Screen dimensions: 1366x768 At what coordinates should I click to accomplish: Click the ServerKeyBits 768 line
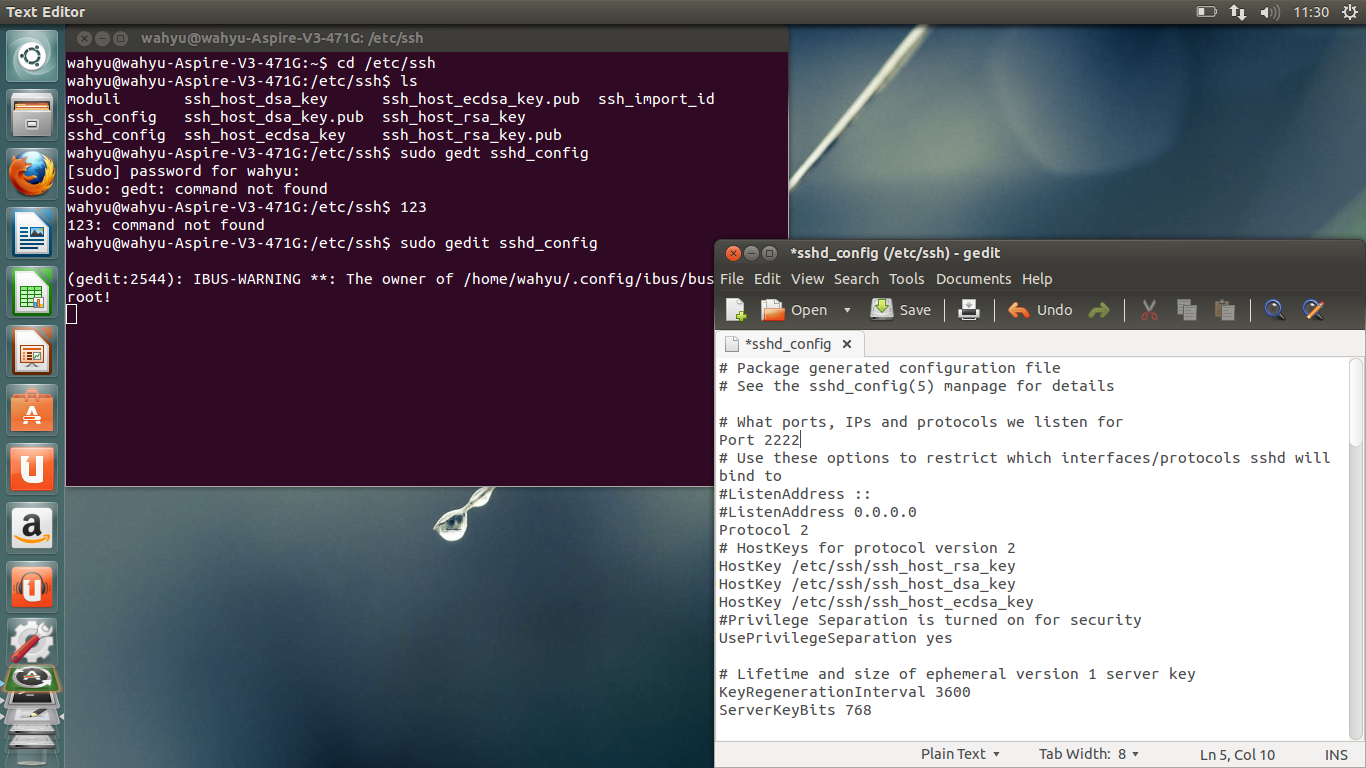[795, 710]
